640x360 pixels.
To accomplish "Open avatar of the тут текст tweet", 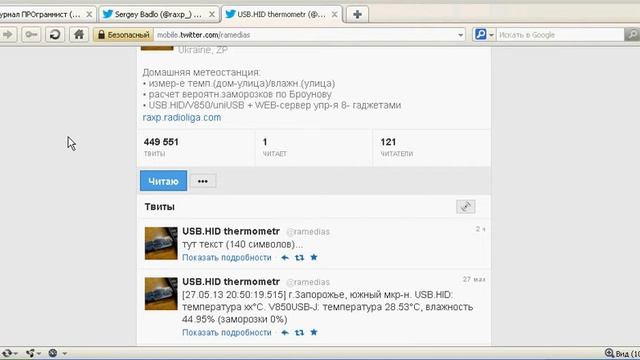I will tap(161, 243).
